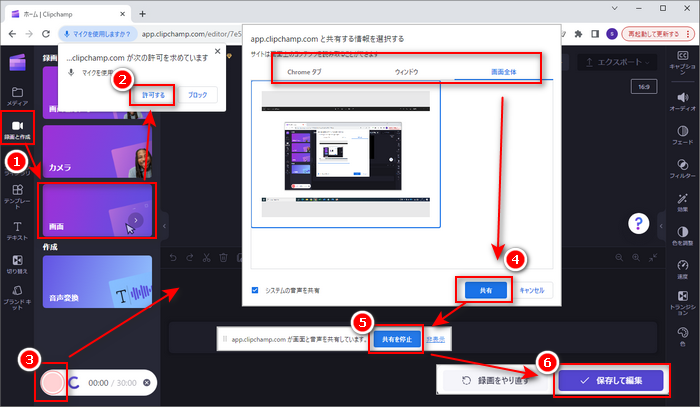Open the 録画と作成 sidebar panel
The image size is (700, 407).
point(17,130)
